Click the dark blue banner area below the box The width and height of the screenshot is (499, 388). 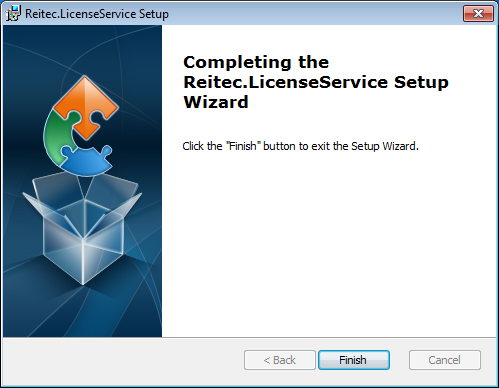point(82,310)
